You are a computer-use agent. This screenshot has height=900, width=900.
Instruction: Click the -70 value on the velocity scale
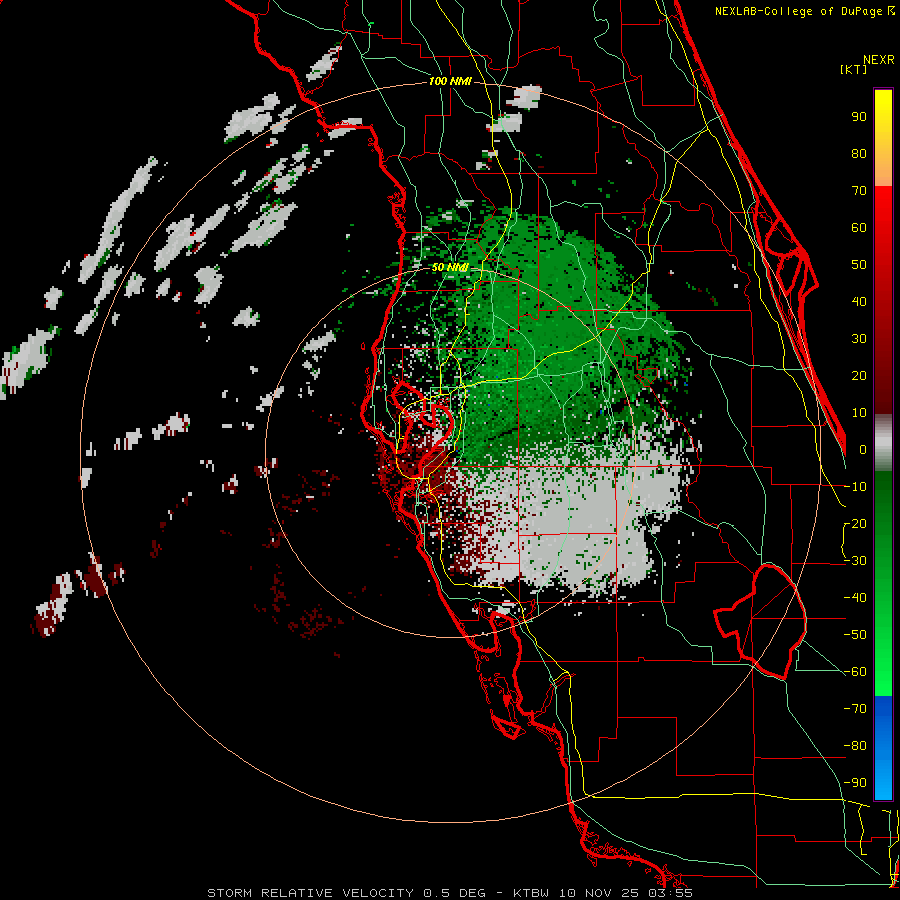click(x=855, y=709)
